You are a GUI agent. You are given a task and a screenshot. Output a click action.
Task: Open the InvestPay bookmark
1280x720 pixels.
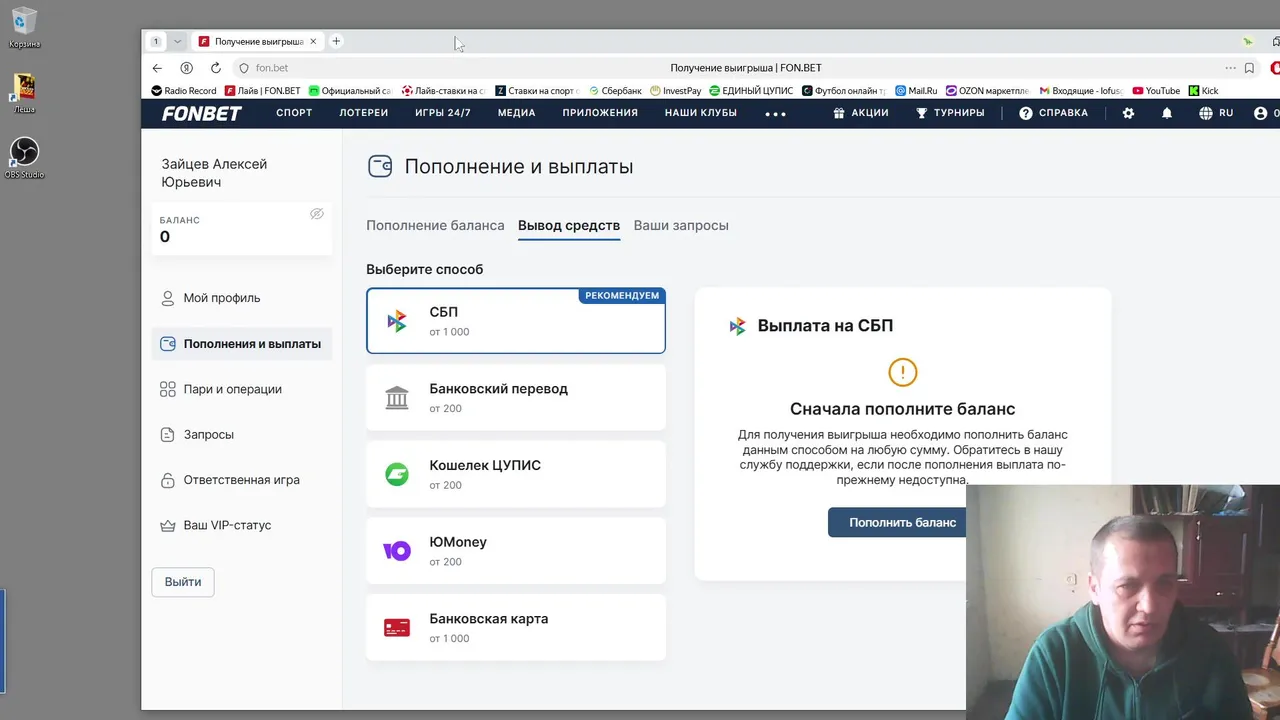click(676, 91)
